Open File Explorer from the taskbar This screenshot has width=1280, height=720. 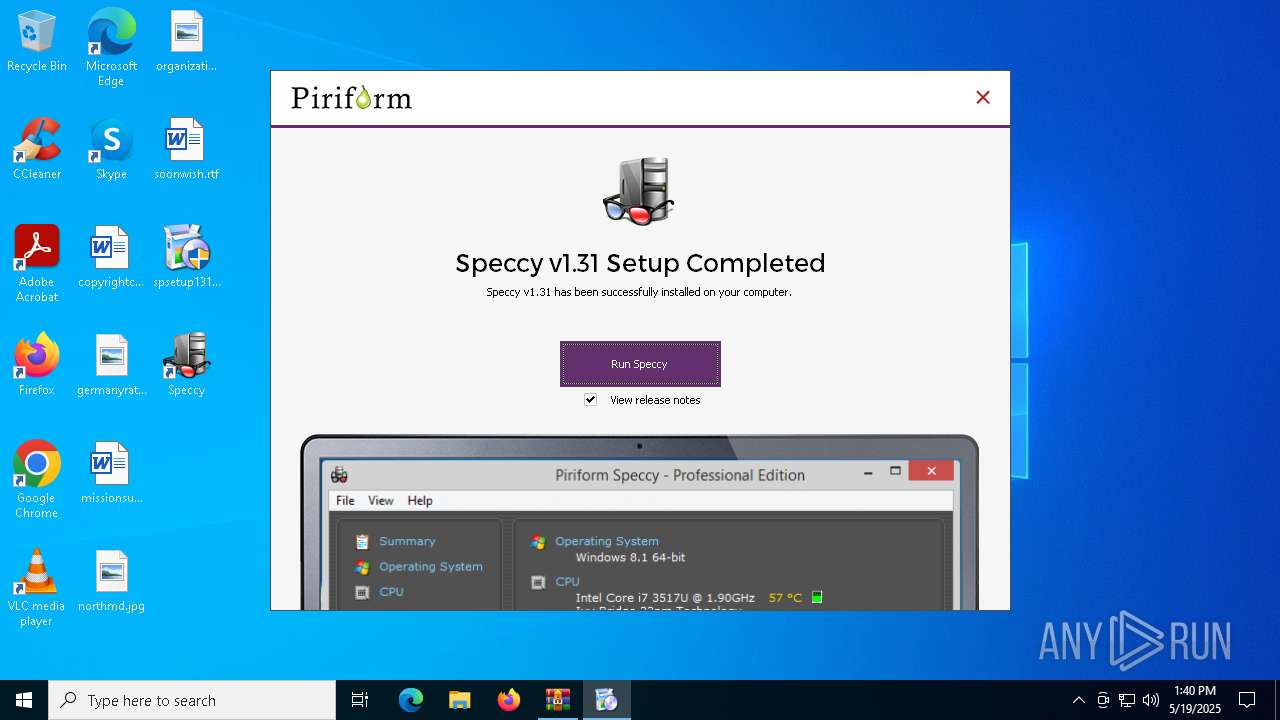coord(460,700)
